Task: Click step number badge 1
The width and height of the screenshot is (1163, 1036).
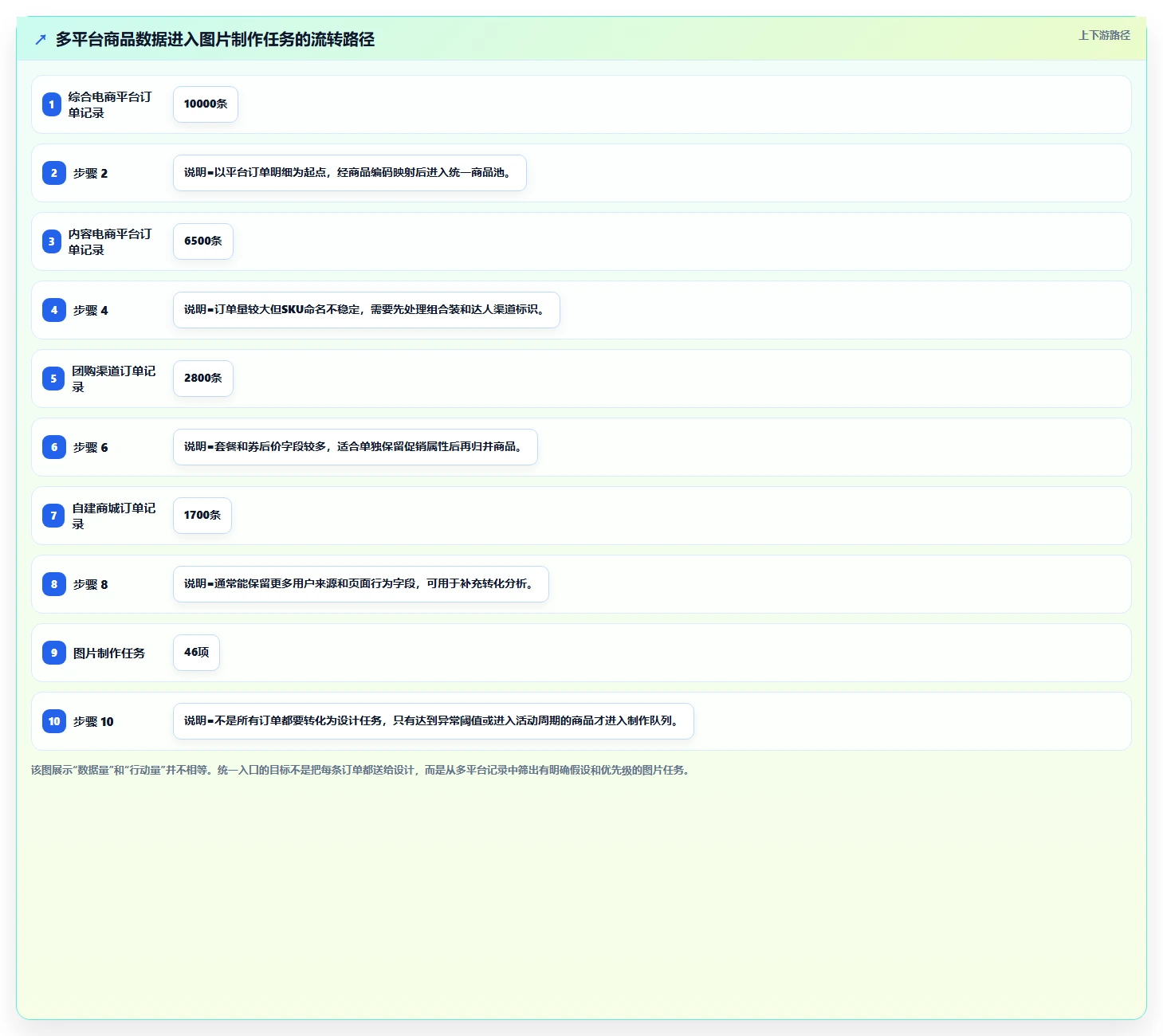Action: click(52, 104)
